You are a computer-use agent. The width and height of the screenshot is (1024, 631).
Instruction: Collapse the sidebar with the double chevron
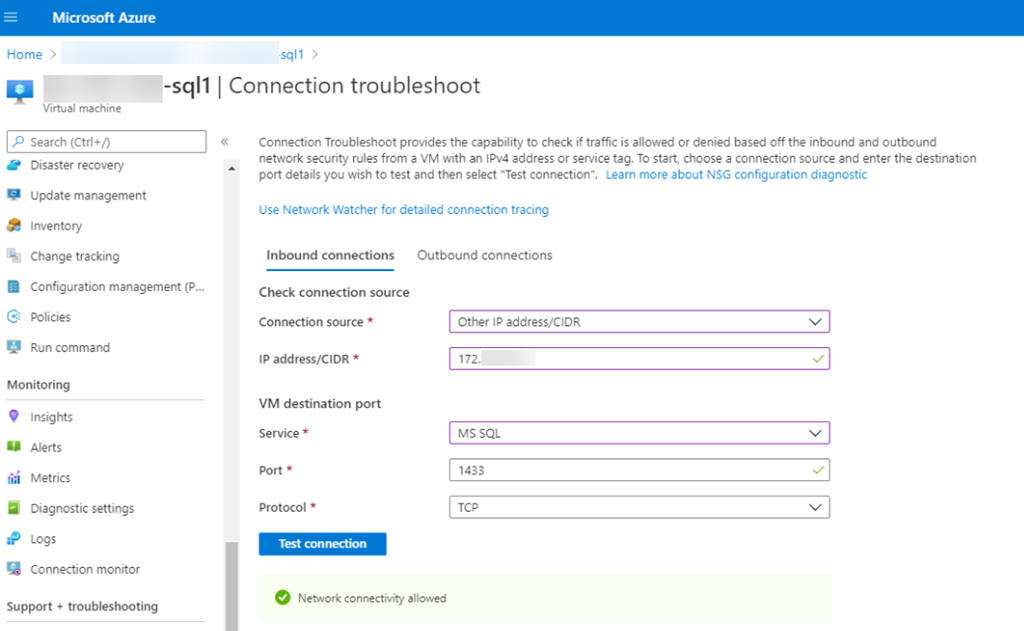tap(225, 142)
